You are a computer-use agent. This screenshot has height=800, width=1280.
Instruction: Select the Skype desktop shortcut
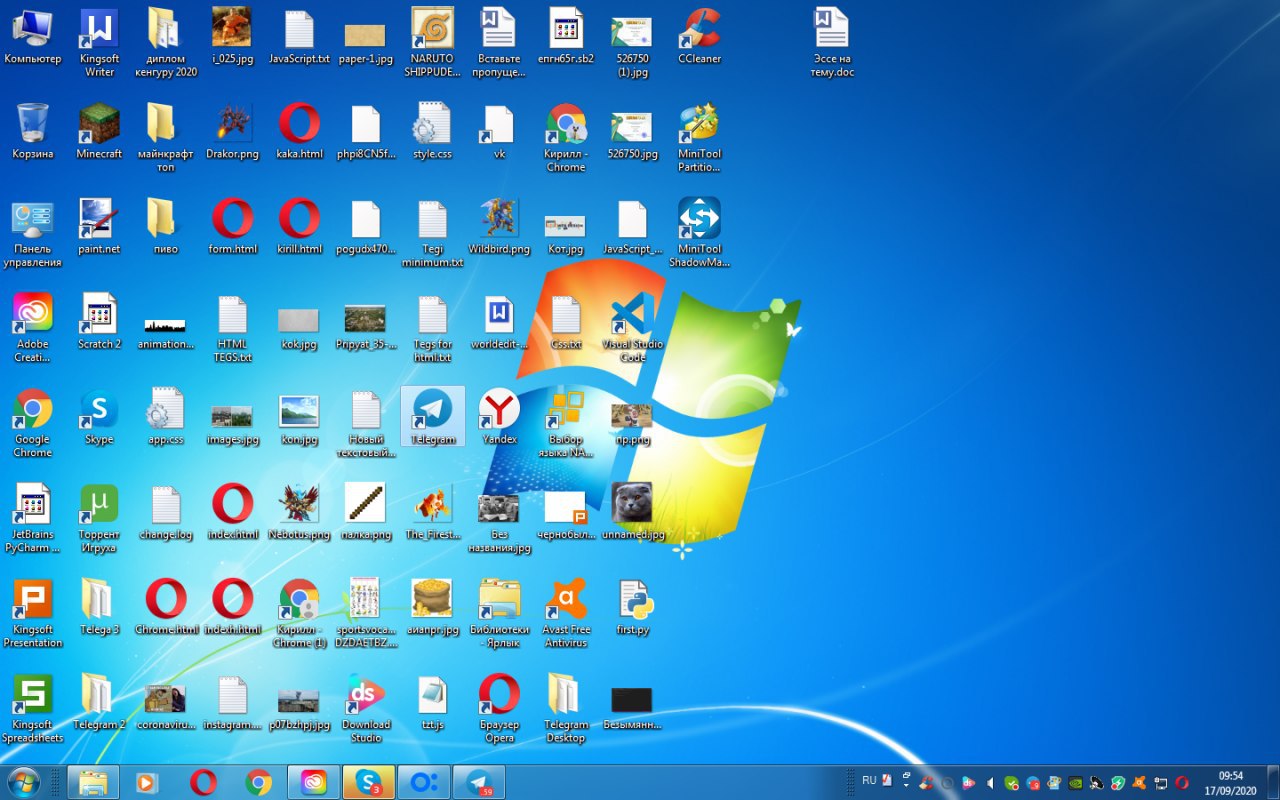[x=99, y=416]
